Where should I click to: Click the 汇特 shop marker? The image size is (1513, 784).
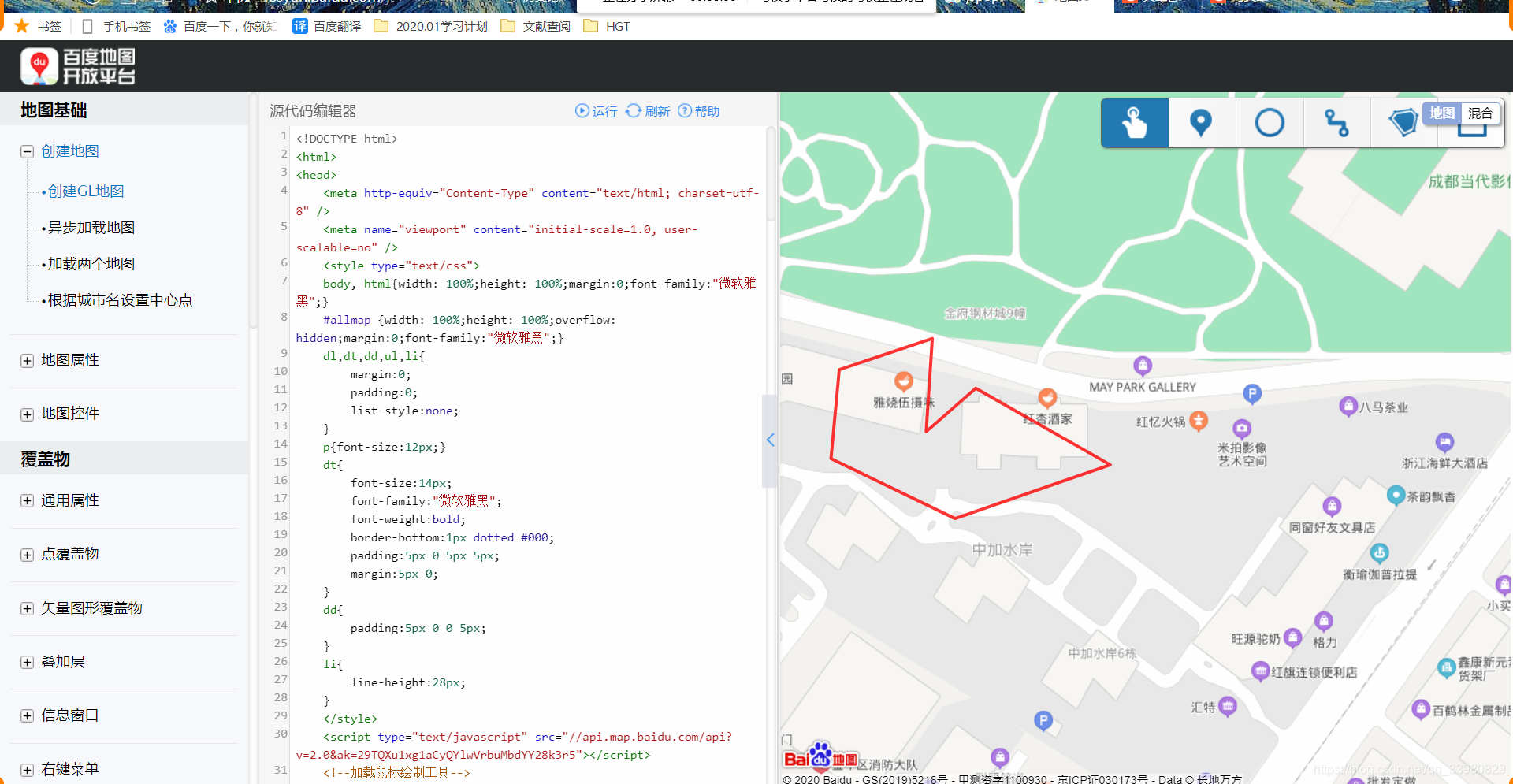[1228, 705]
